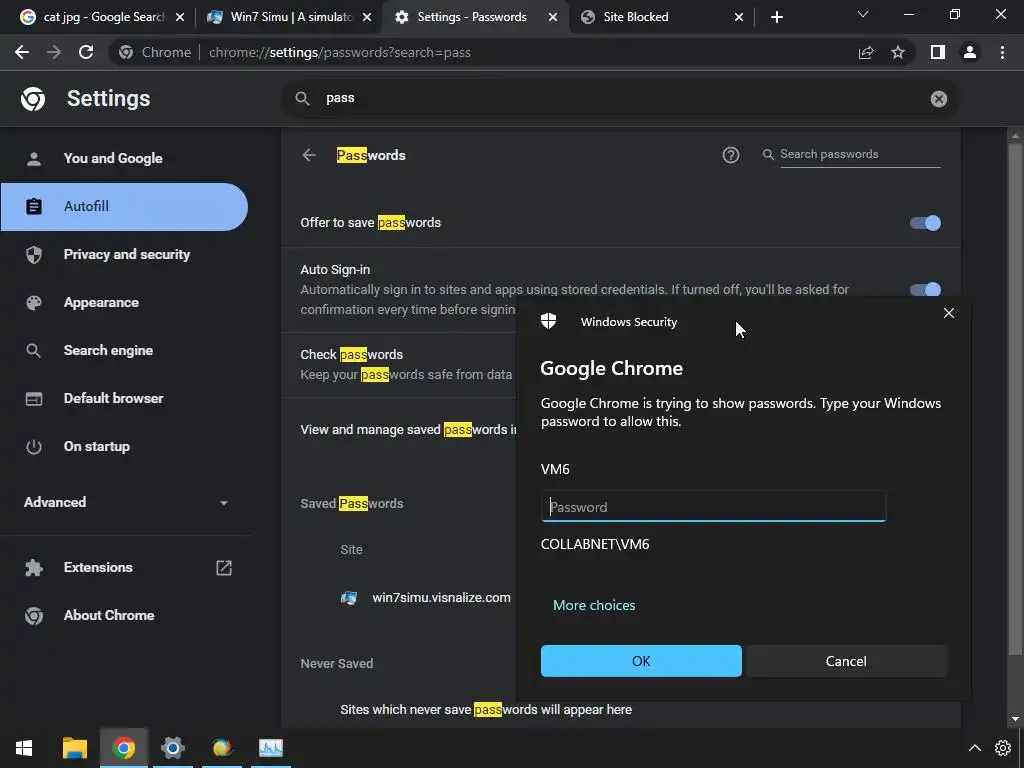
Task: Click the settings search box containing pass
Action: pos(620,99)
